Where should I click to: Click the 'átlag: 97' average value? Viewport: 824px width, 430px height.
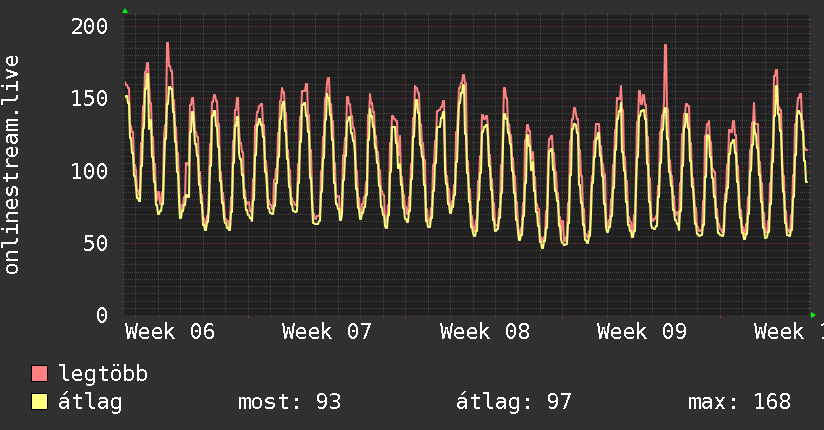(x=513, y=402)
